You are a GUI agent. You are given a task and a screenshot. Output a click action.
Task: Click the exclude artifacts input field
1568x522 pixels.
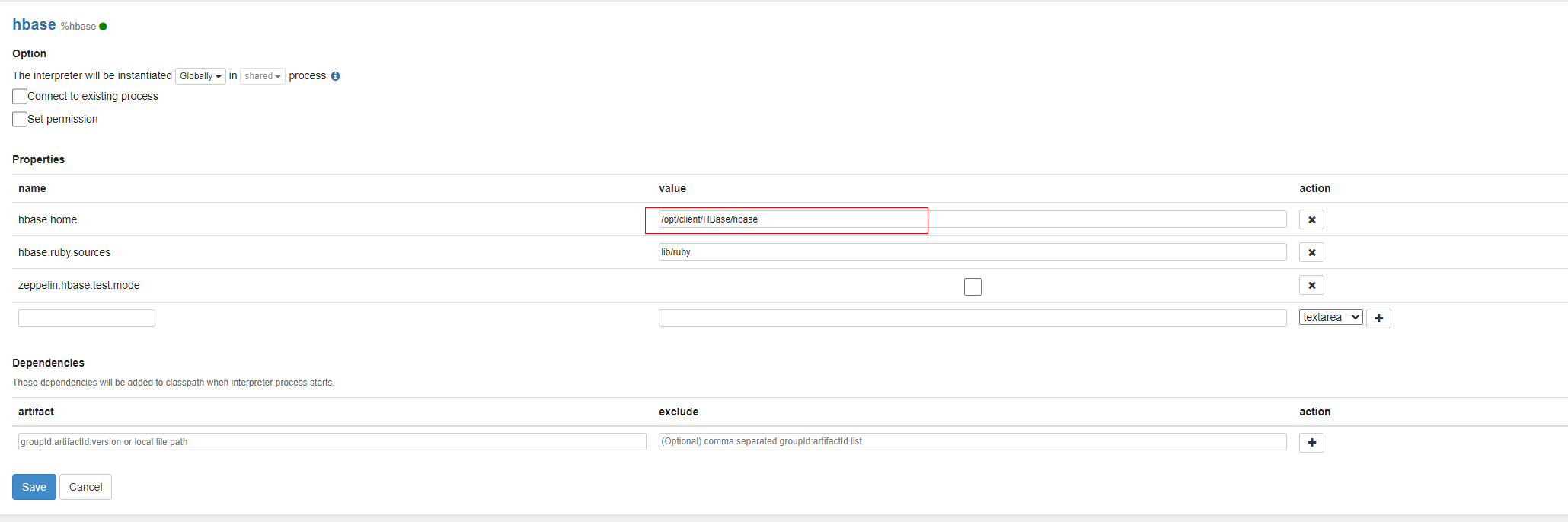972,442
